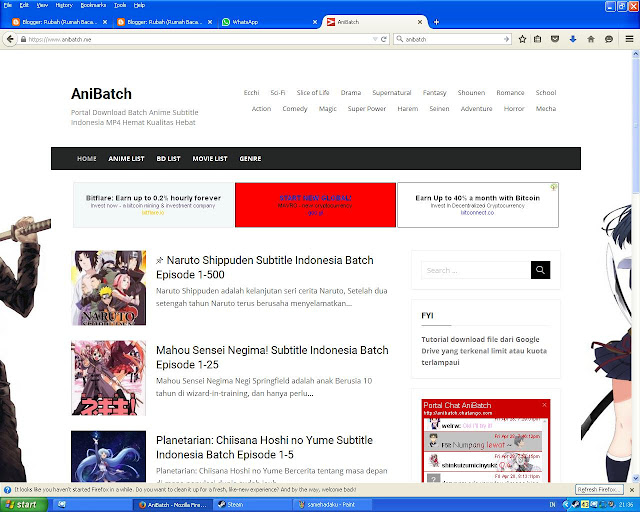Open Mahou Sensei Negima post title
The image size is (640, 512).
[x=272, y=357]
